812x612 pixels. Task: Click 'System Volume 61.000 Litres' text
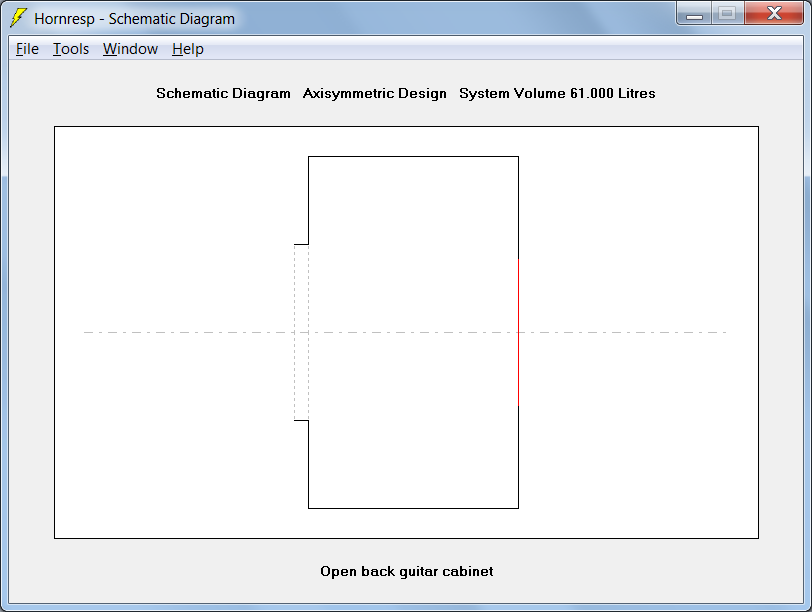click(557, 93)
